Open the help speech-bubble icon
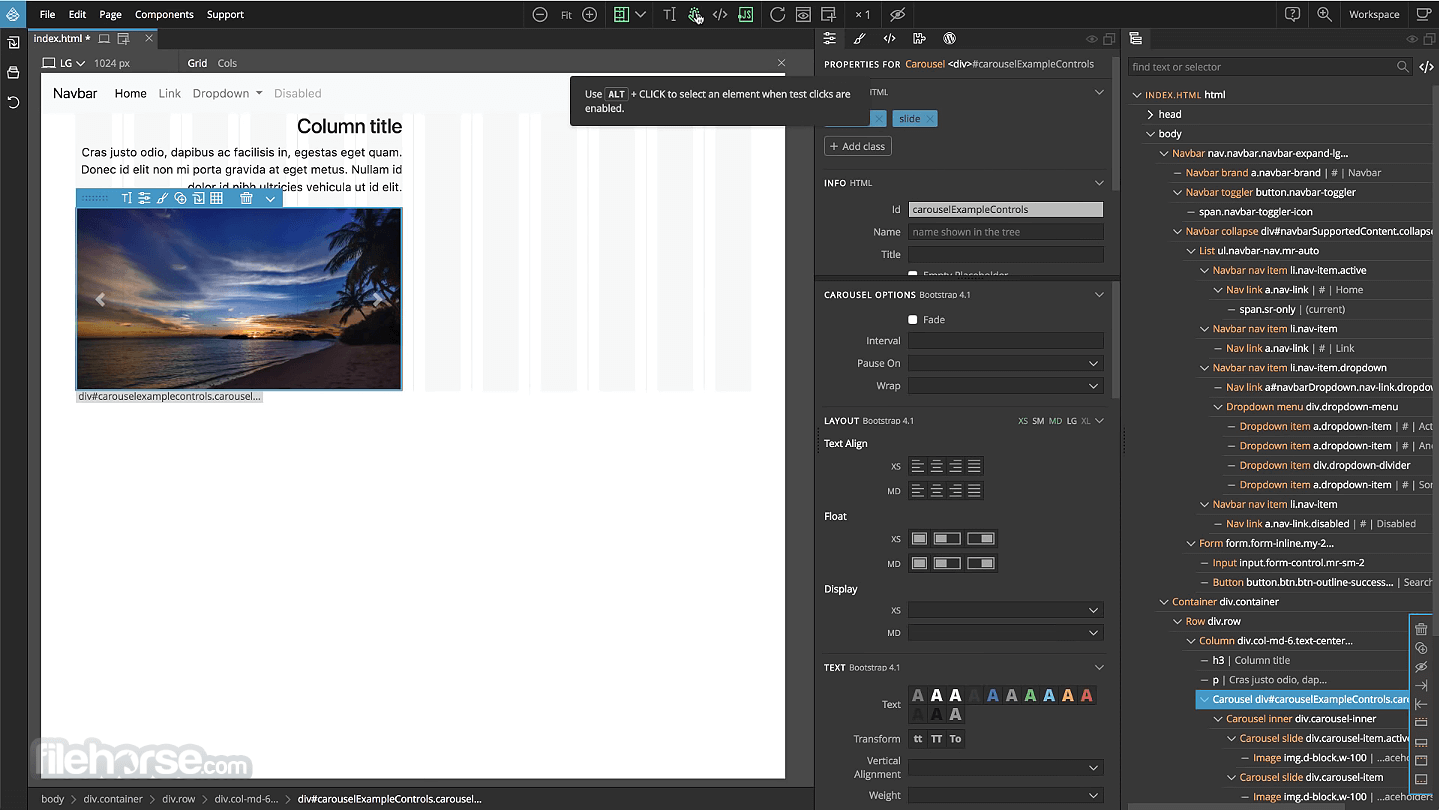The image size is (1439, 810). 1293,14
